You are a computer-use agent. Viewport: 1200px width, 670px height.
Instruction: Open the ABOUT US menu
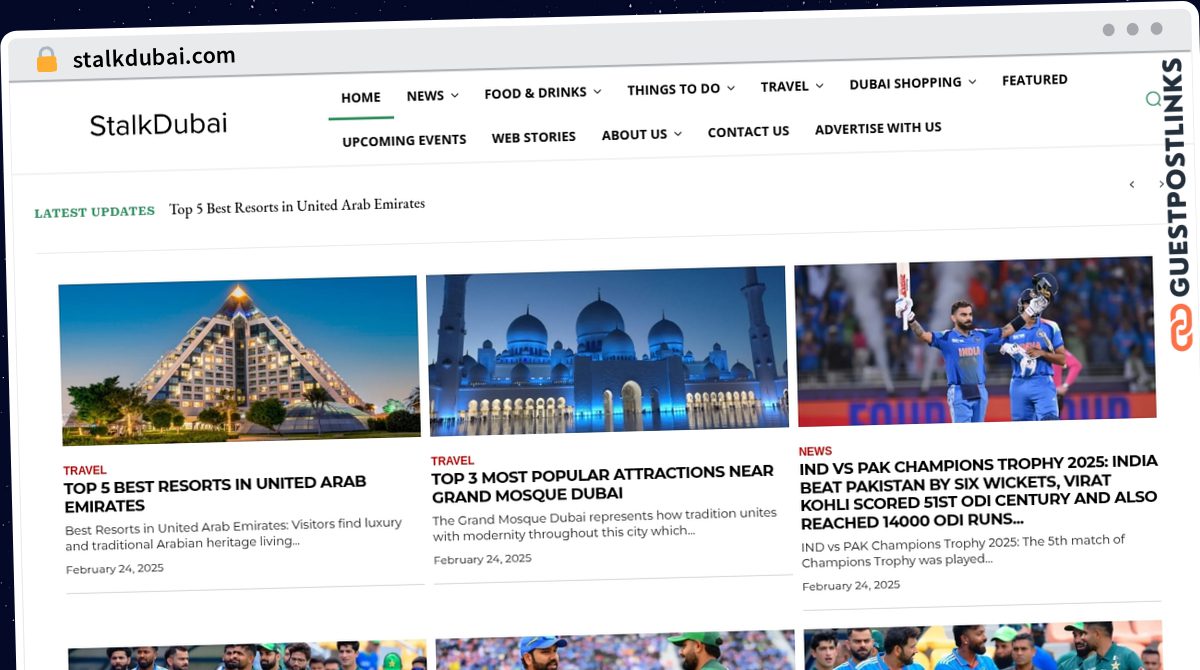(x=634, y=134)
